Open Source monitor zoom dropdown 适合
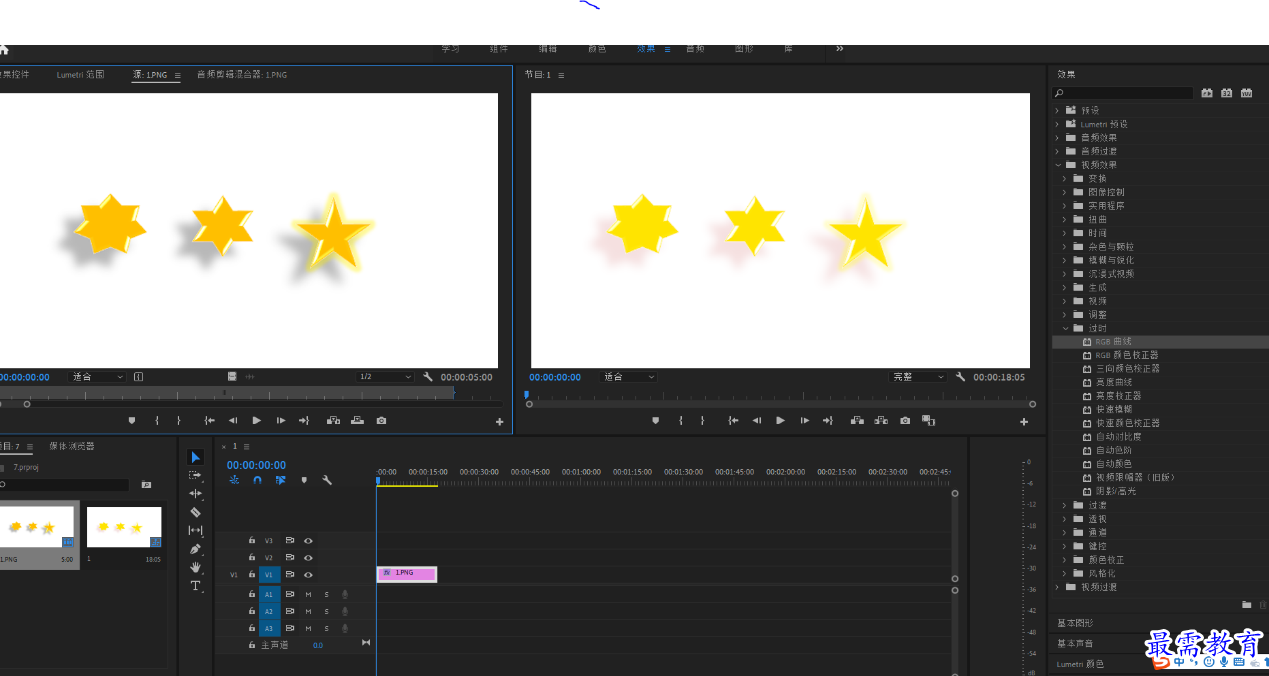 97,377
